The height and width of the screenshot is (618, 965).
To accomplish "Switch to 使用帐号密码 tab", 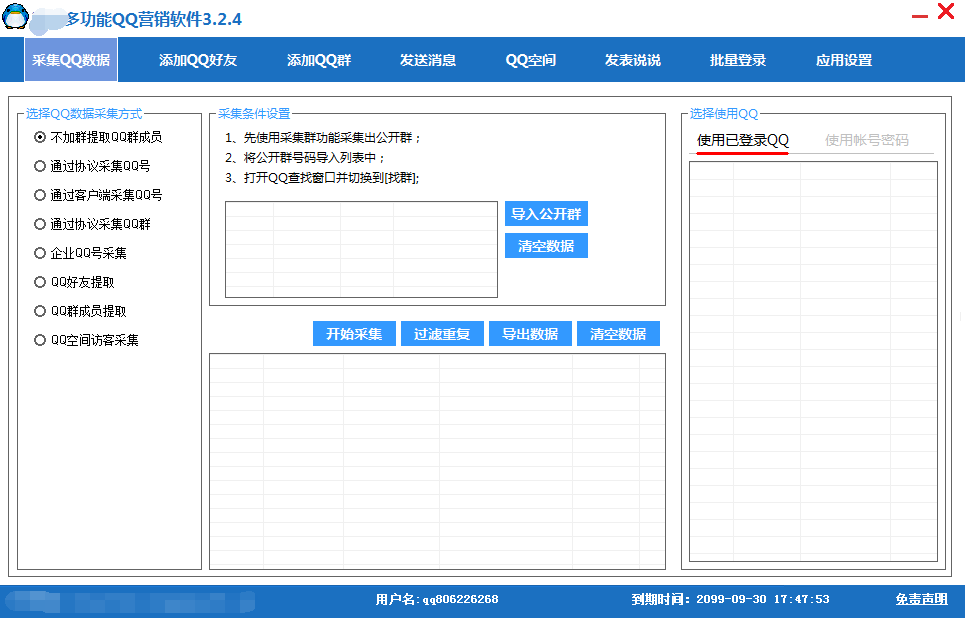I will click(x=867, y=140).
